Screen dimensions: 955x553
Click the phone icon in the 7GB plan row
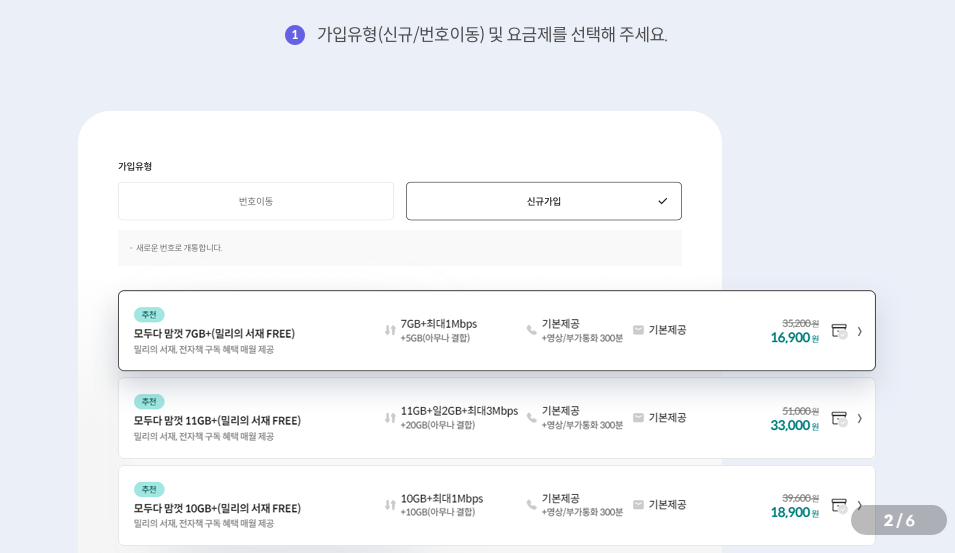coord(532,330)
